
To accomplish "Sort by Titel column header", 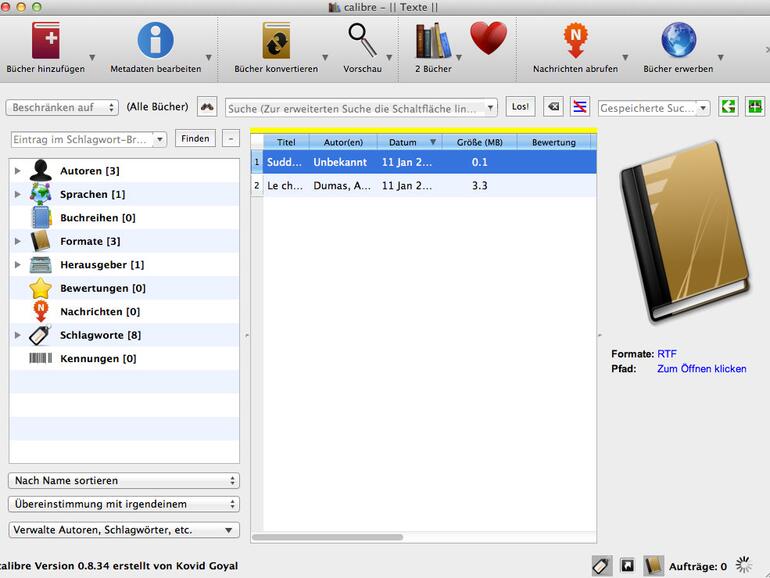I will coord(286,142).
